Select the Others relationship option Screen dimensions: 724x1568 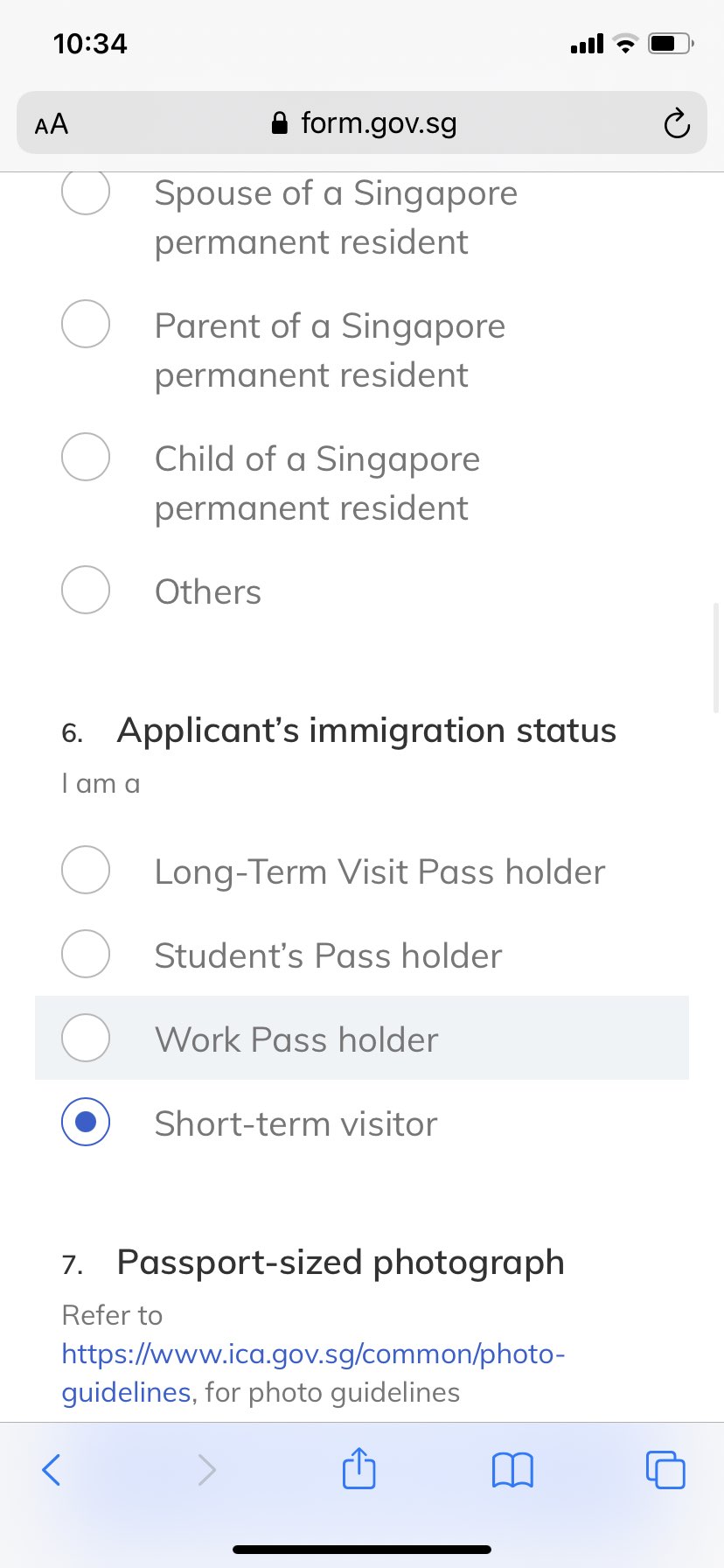(86, 590)
